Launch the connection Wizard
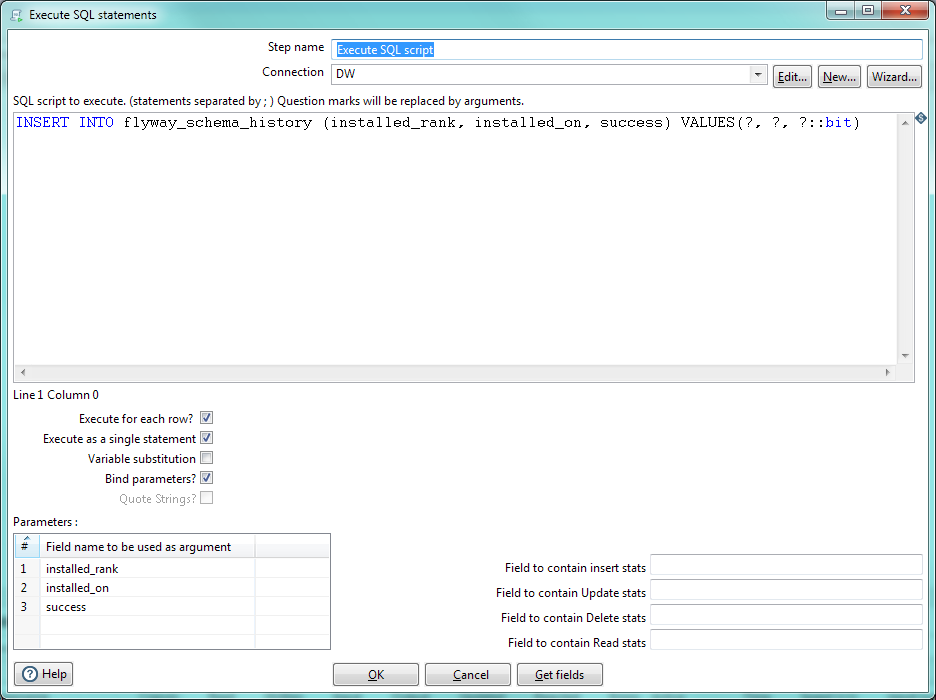 coord(893,76)
